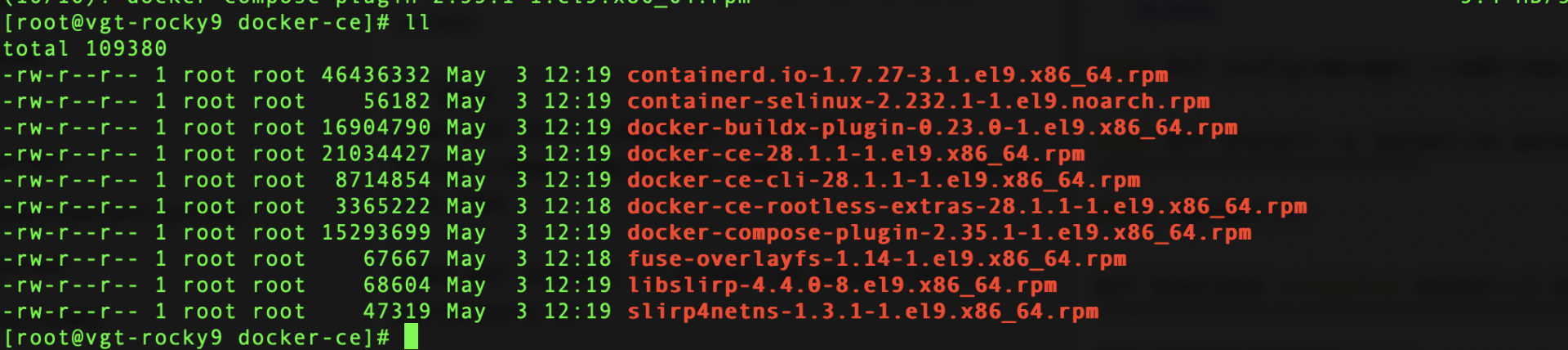Screen dimensions: 1568x350
Task: Click the file size 46436332
Action: tap(376, 75)
